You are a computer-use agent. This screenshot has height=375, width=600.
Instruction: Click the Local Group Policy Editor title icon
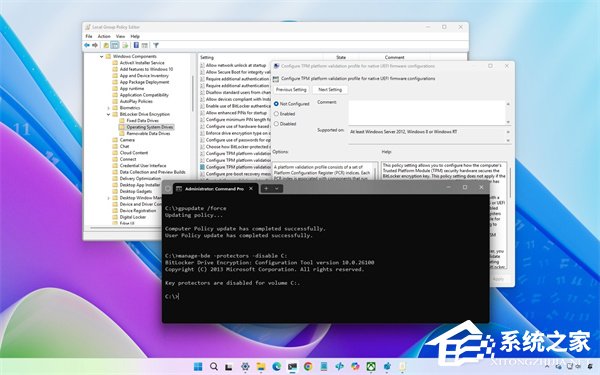88,27
